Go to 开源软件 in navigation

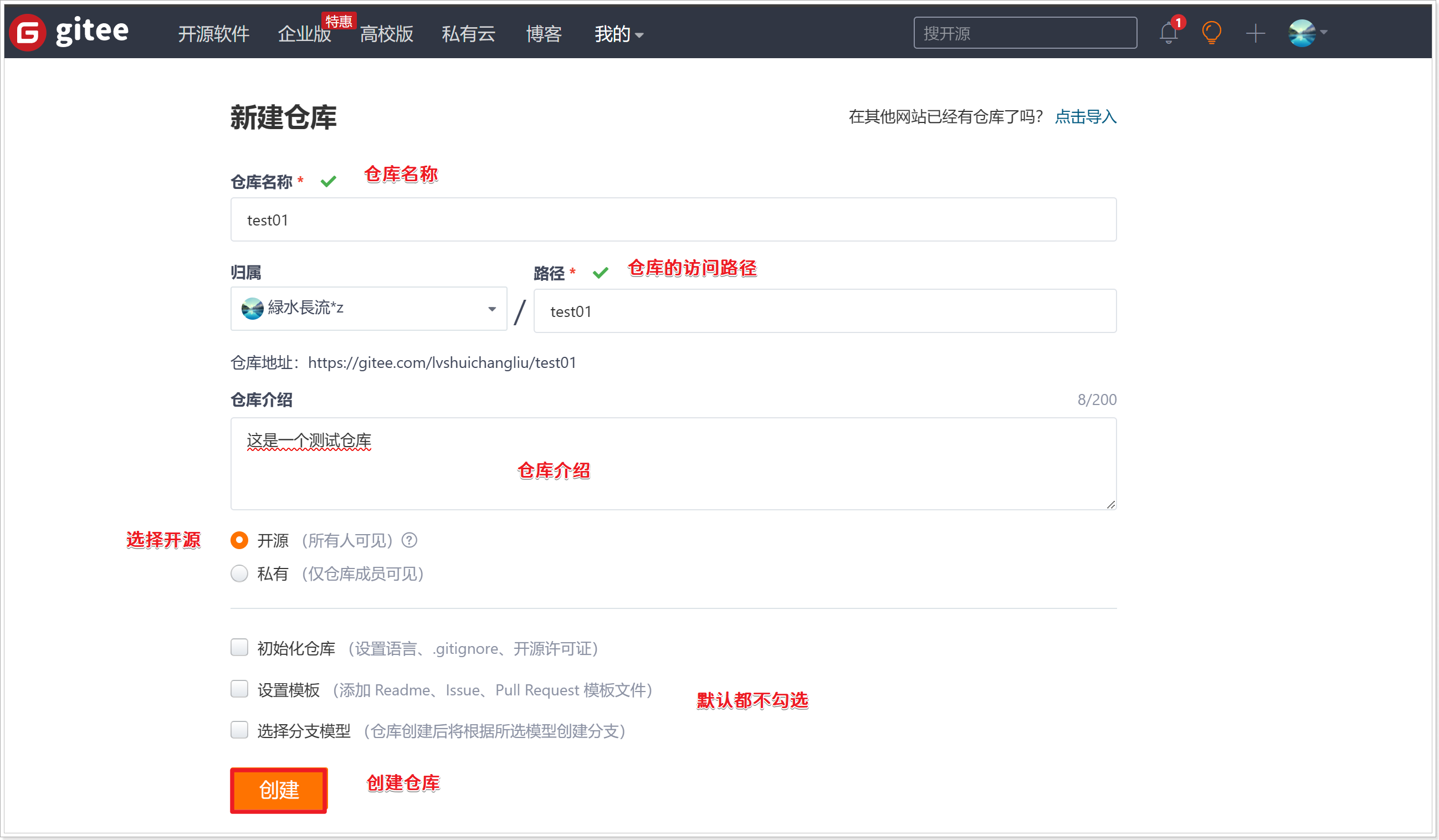click(213, 34)
